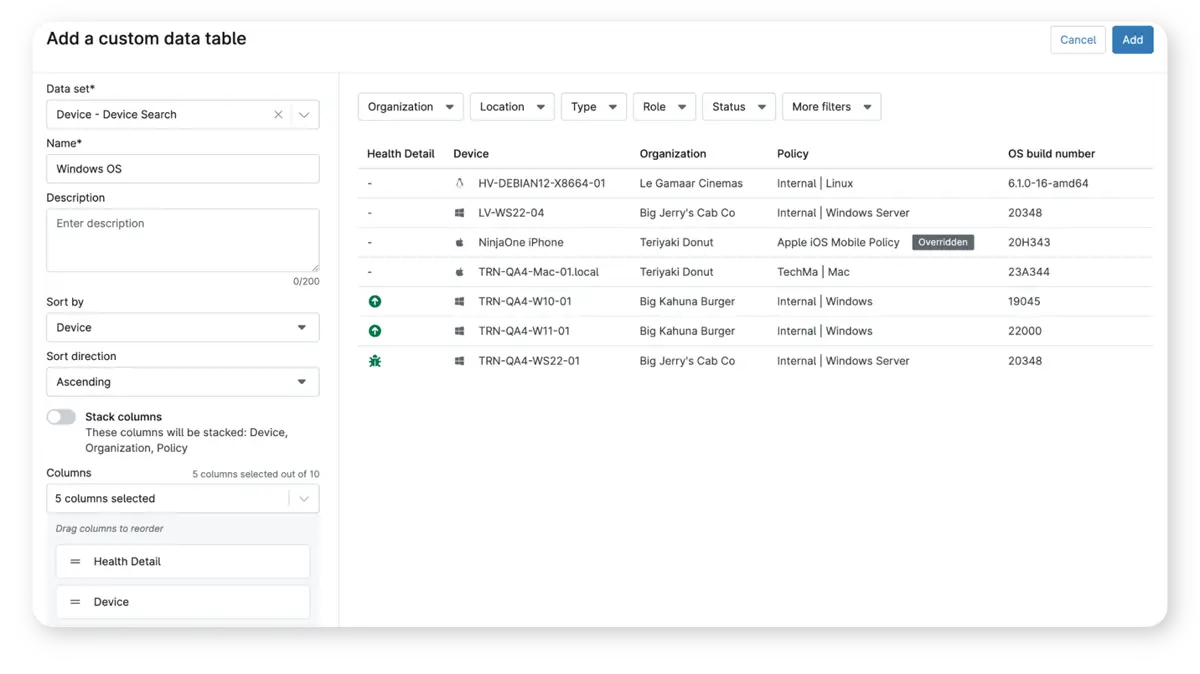The image size is (1200, 674).
Task: Select device NinjaOne iPhone
Action: [521, 242]
